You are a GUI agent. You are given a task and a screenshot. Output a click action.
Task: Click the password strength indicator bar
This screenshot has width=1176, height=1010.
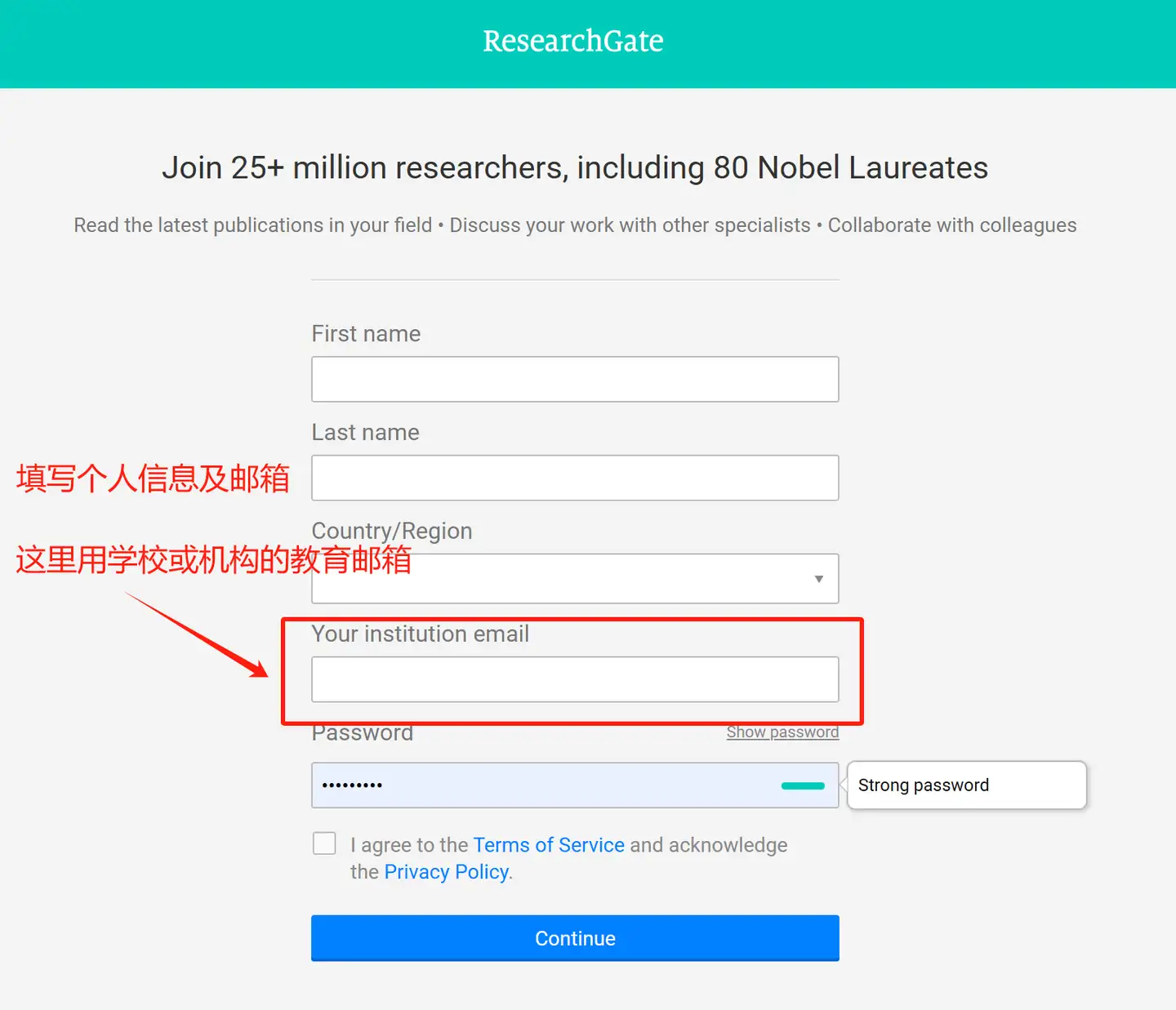803,785
